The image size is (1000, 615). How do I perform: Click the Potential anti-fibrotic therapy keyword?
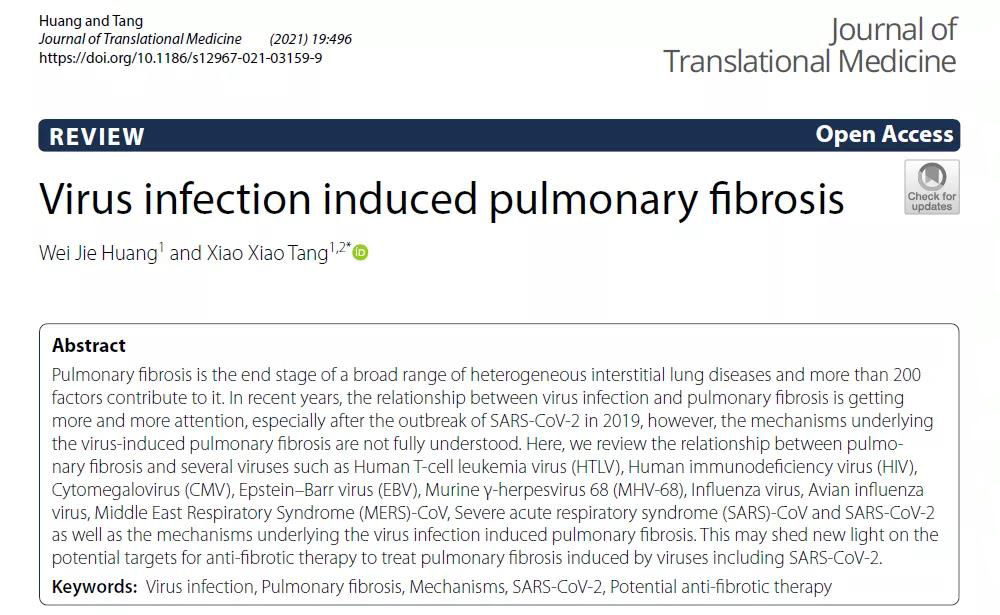tap(720, 586)
